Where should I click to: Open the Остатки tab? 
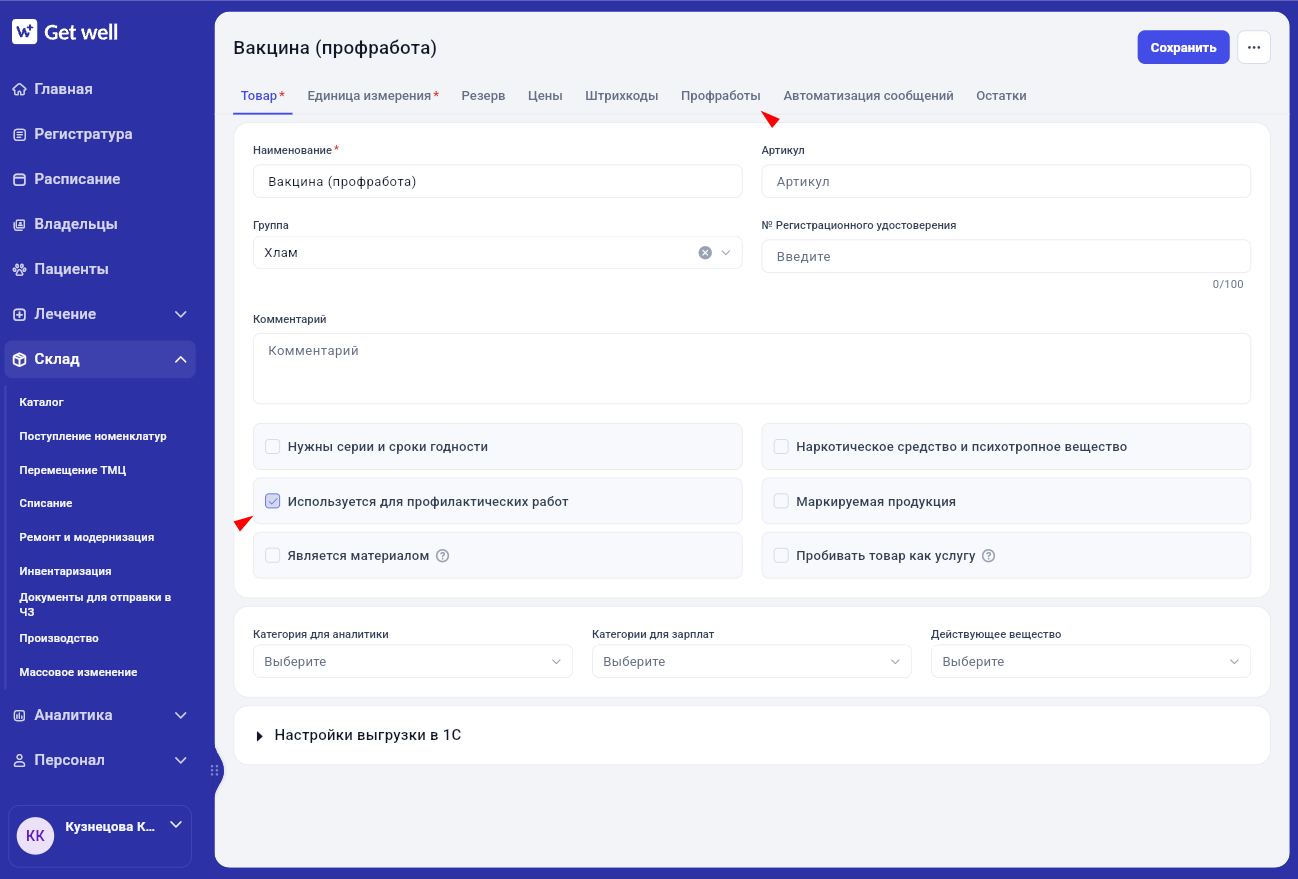[x=1001, y=96]
